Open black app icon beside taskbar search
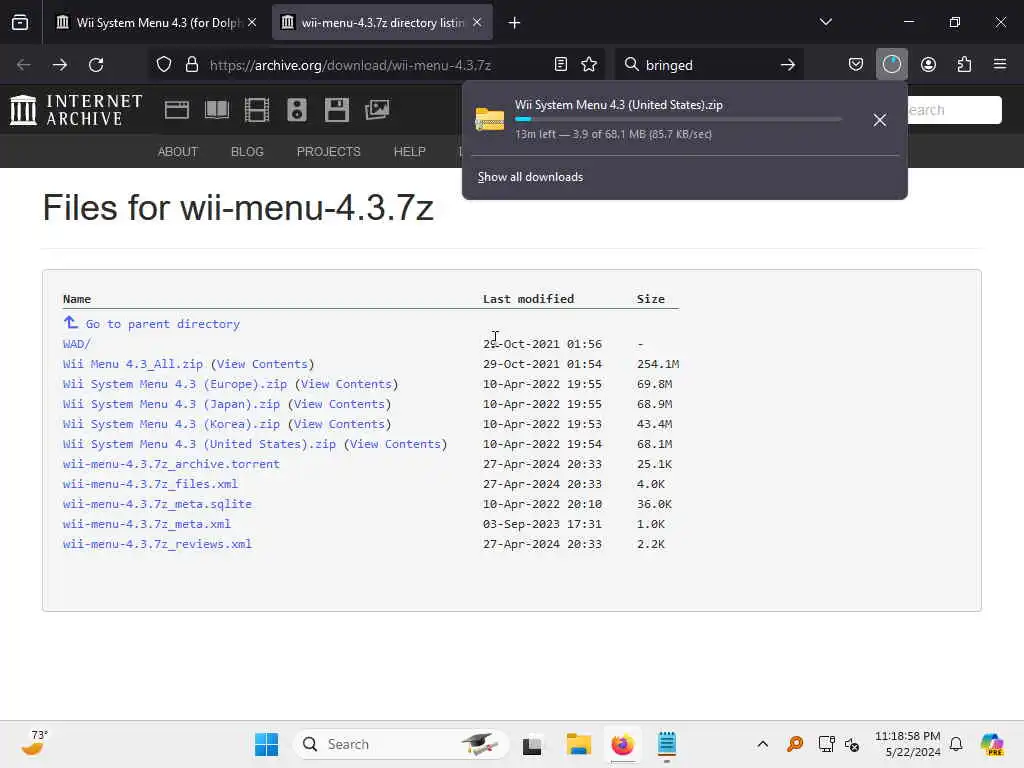This screenshot has width=1024, height=768. 532,744
